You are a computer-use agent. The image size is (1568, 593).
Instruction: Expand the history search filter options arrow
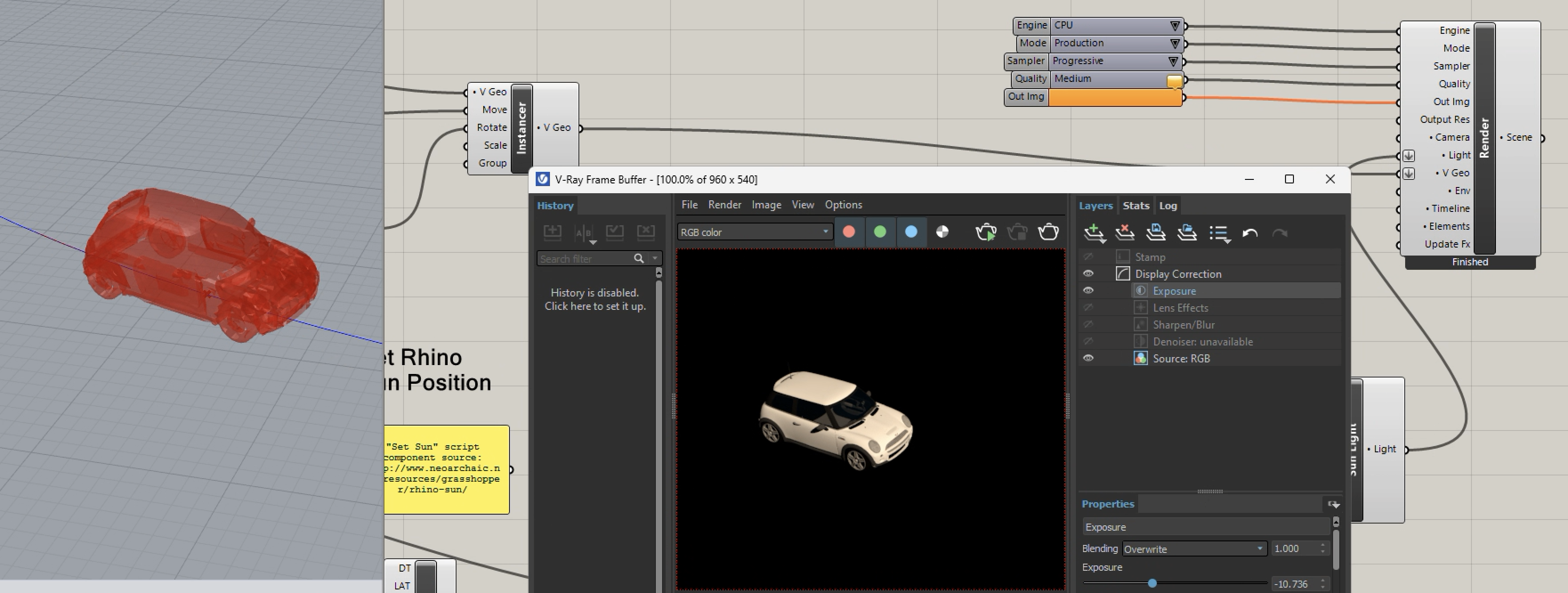coord(655,259)
